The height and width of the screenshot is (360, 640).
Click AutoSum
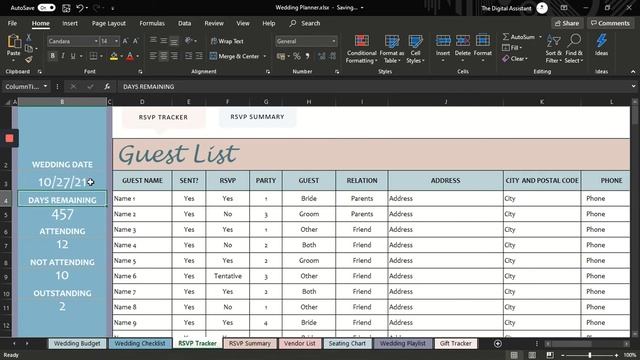pos(519,37)
